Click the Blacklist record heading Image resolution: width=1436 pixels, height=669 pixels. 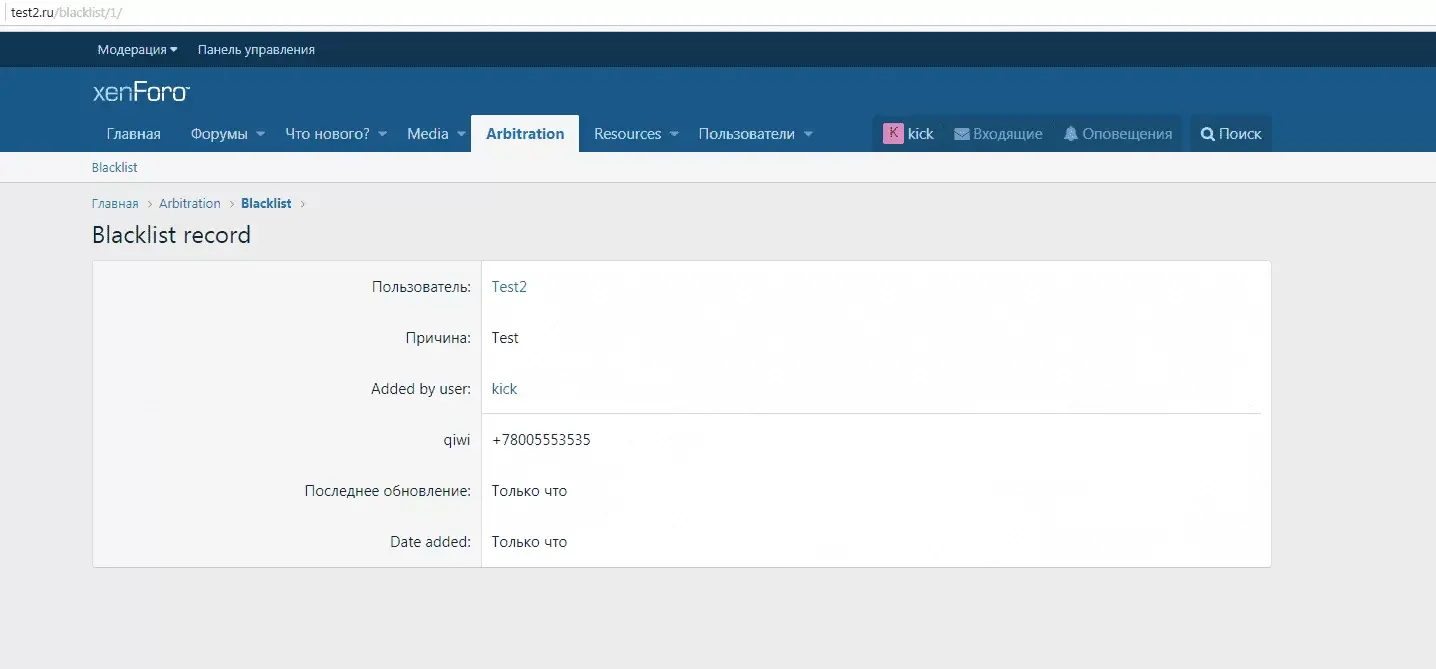point(171,235)
